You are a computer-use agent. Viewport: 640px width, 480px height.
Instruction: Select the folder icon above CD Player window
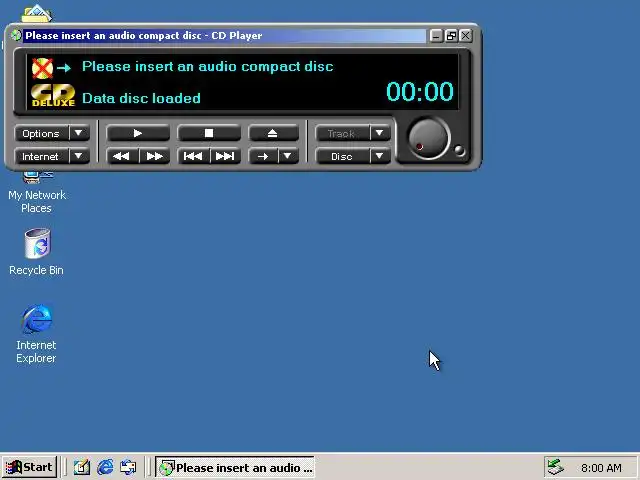tap(36, 14)
